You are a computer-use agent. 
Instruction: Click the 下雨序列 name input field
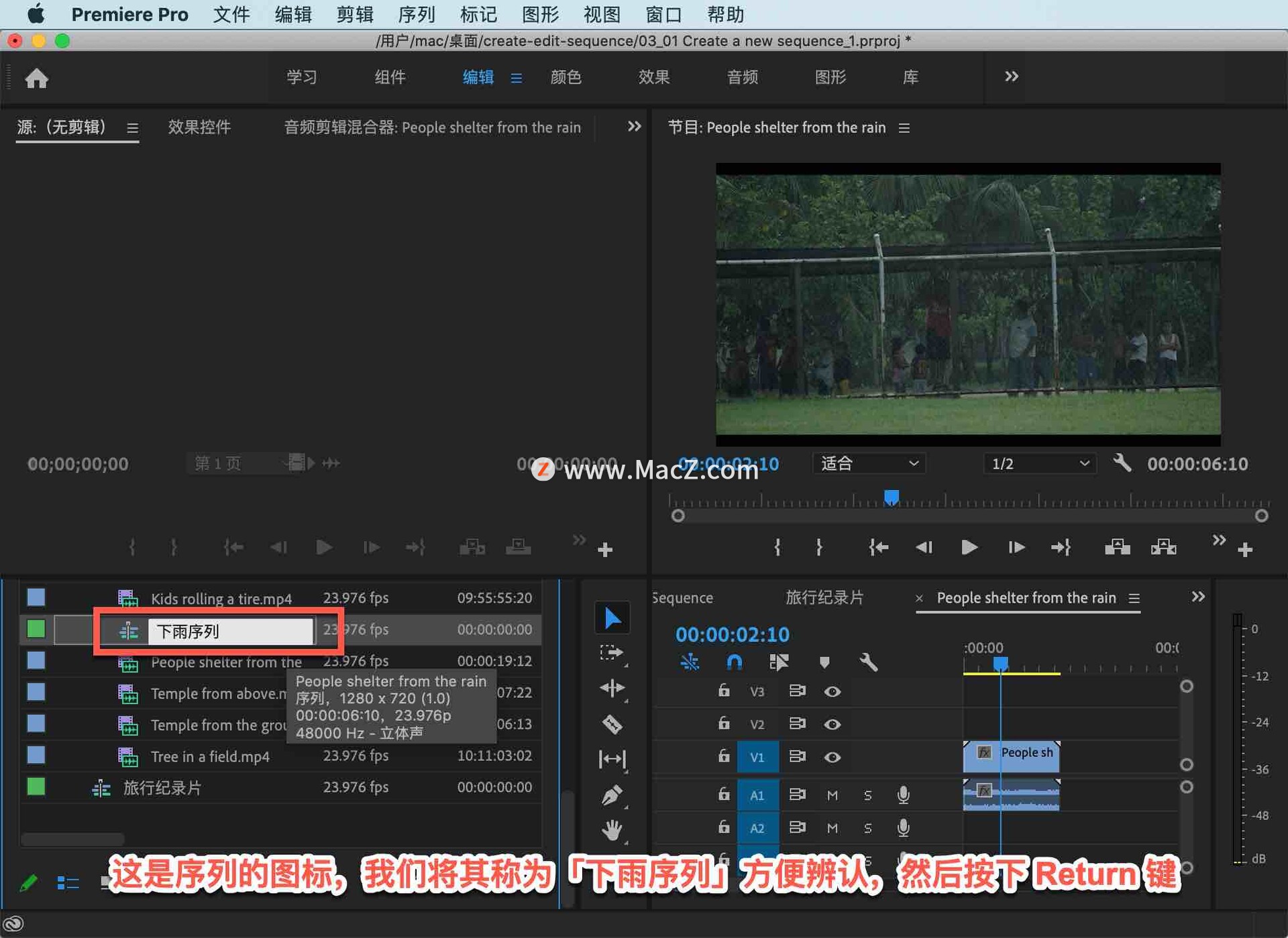click(230, 631)
